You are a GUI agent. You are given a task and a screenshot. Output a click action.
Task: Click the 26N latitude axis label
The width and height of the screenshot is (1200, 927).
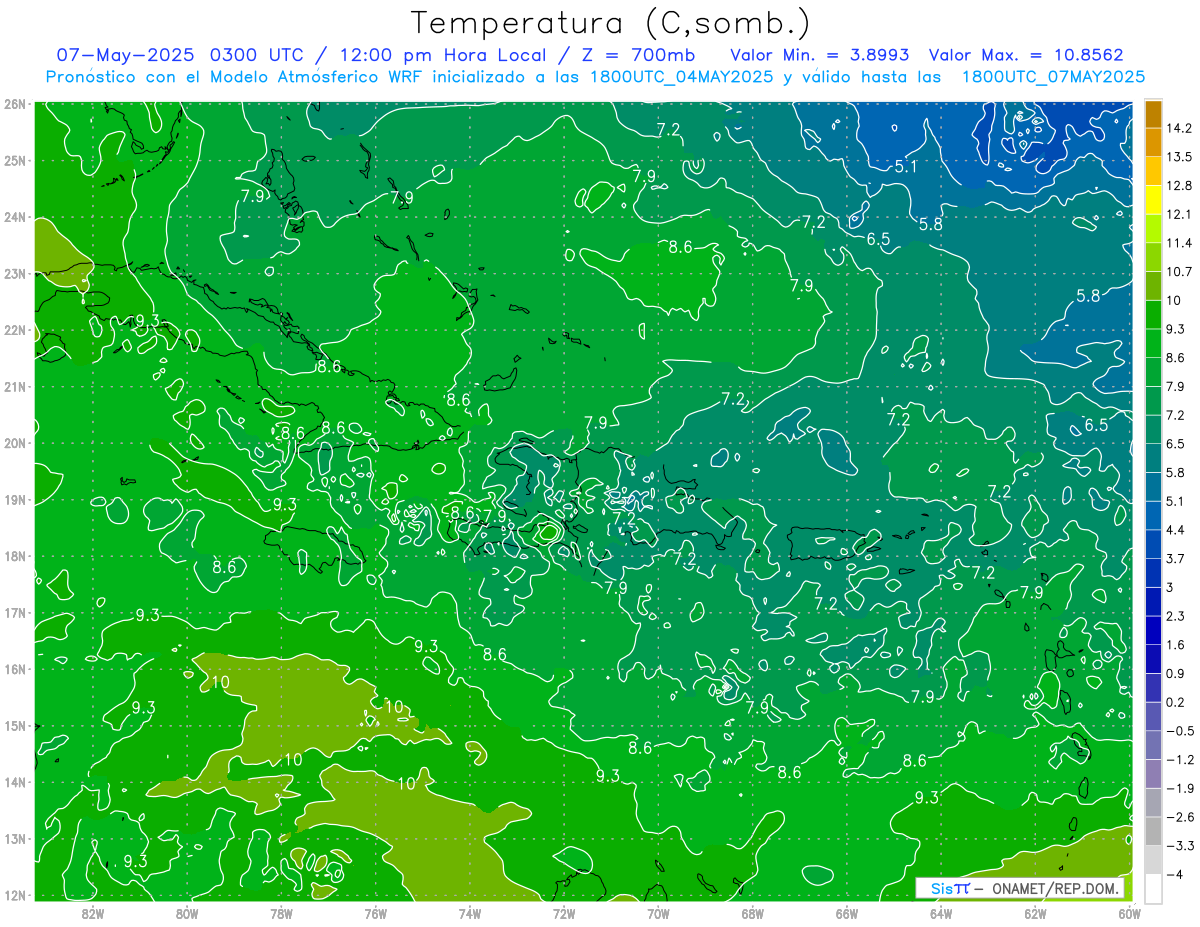click(15, 104)
